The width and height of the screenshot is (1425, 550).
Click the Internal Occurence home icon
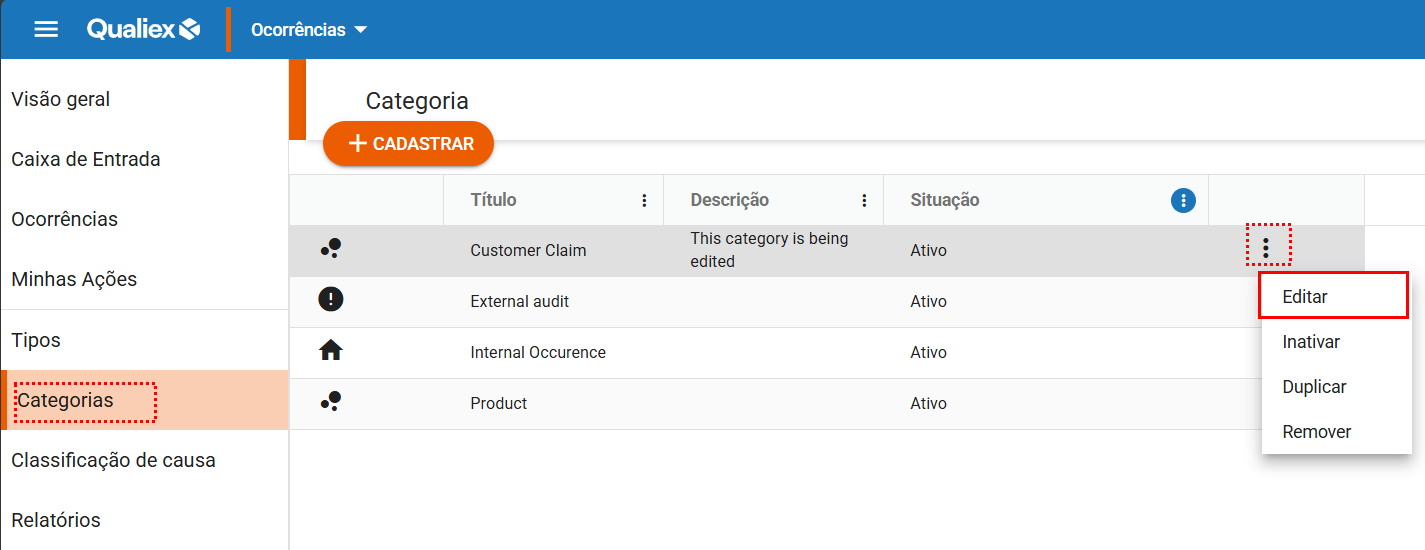pyautogui.click(x=331, y=351)
